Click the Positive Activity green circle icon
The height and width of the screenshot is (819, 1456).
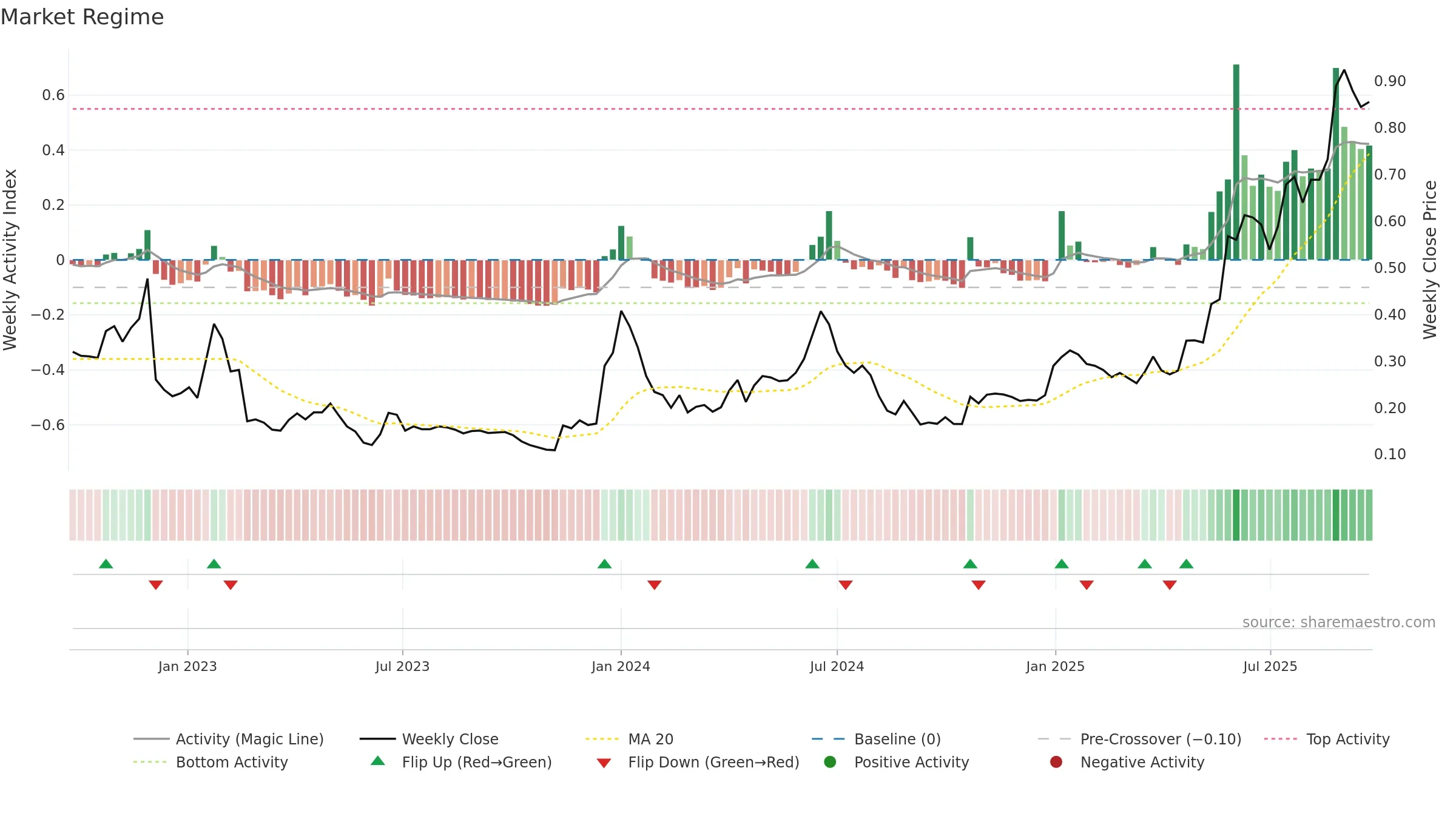(x=830, y=762)
